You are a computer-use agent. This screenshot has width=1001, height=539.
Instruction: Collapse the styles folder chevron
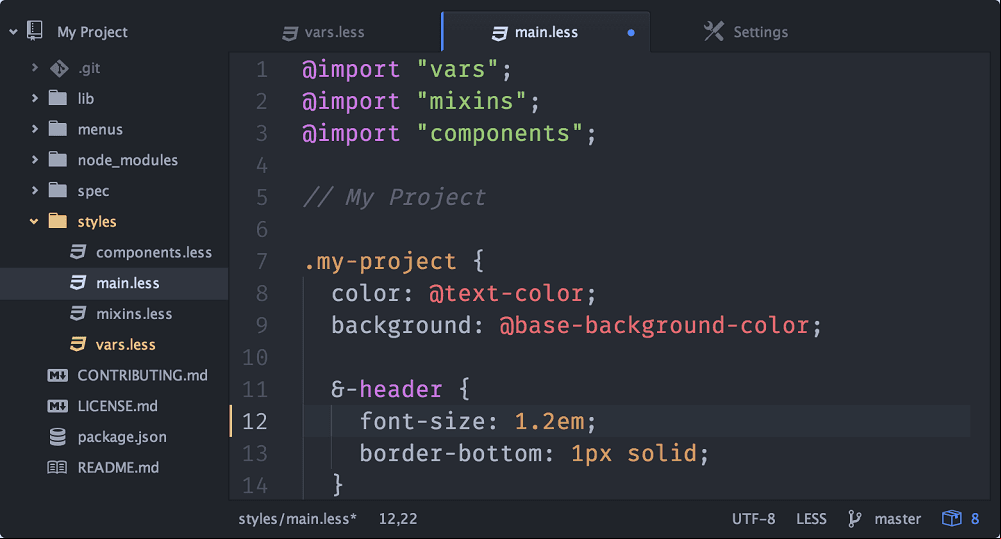[34, 221]
